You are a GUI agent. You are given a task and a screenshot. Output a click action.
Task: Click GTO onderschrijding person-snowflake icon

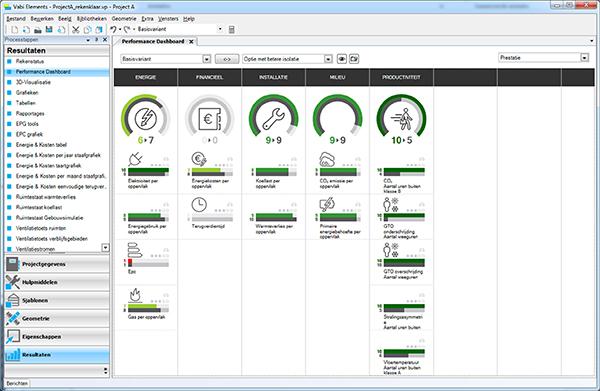coord(391,205)
